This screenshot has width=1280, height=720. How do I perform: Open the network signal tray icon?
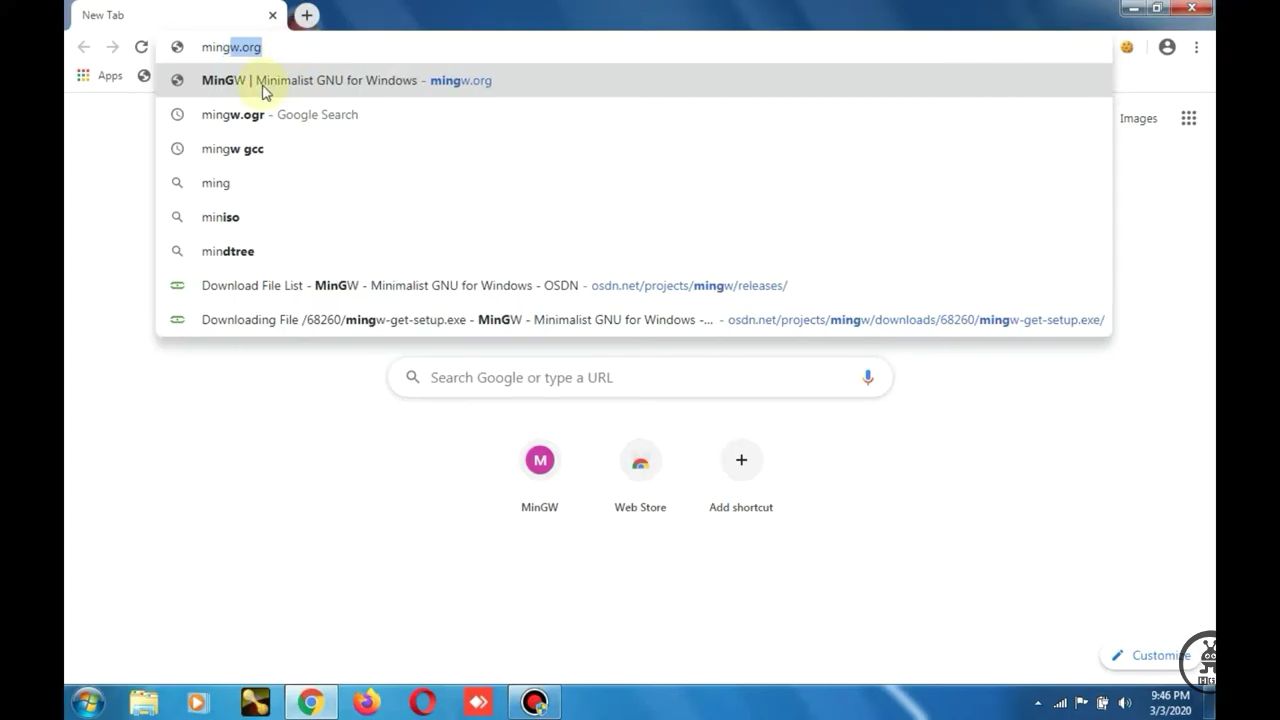tap(1060, 703)
